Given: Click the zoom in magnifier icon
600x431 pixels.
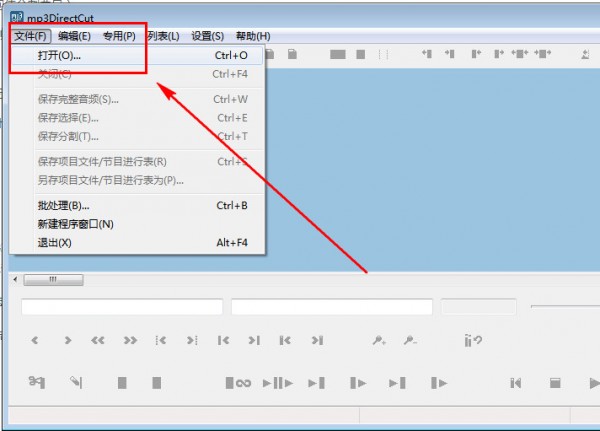Looking at the screenshot, I should 379,340.
